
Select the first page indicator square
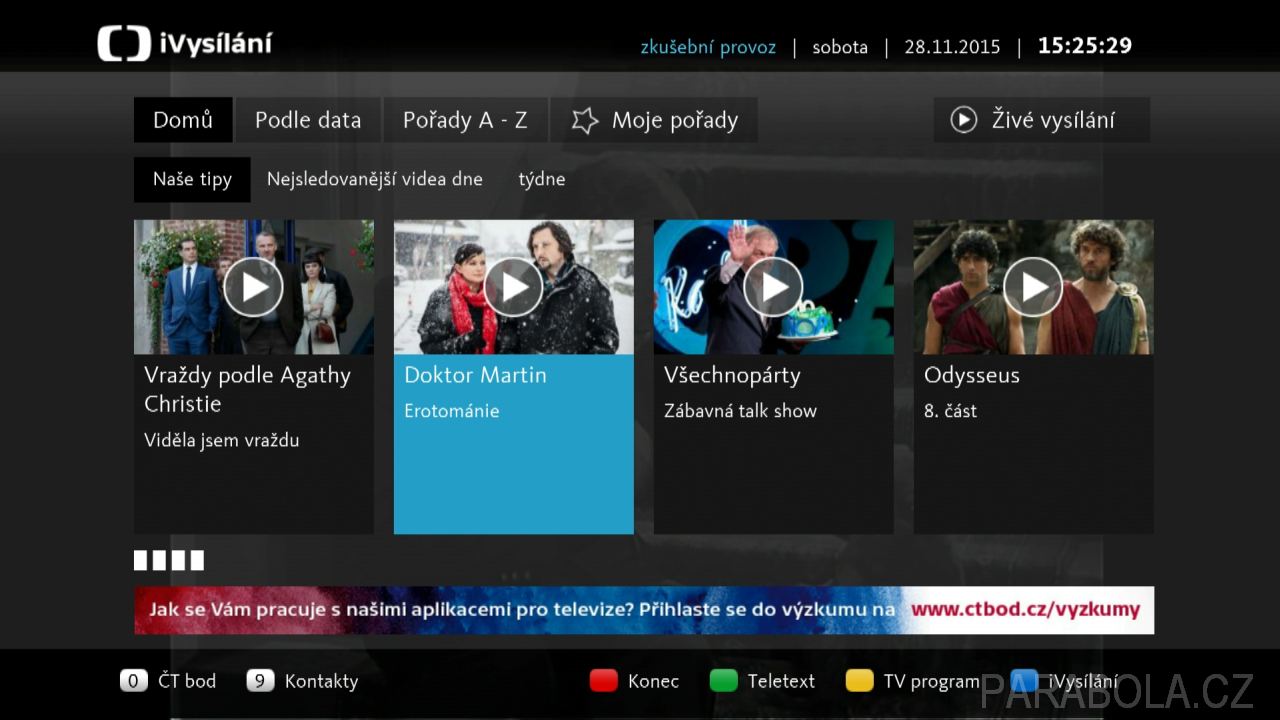click(141, 560)
